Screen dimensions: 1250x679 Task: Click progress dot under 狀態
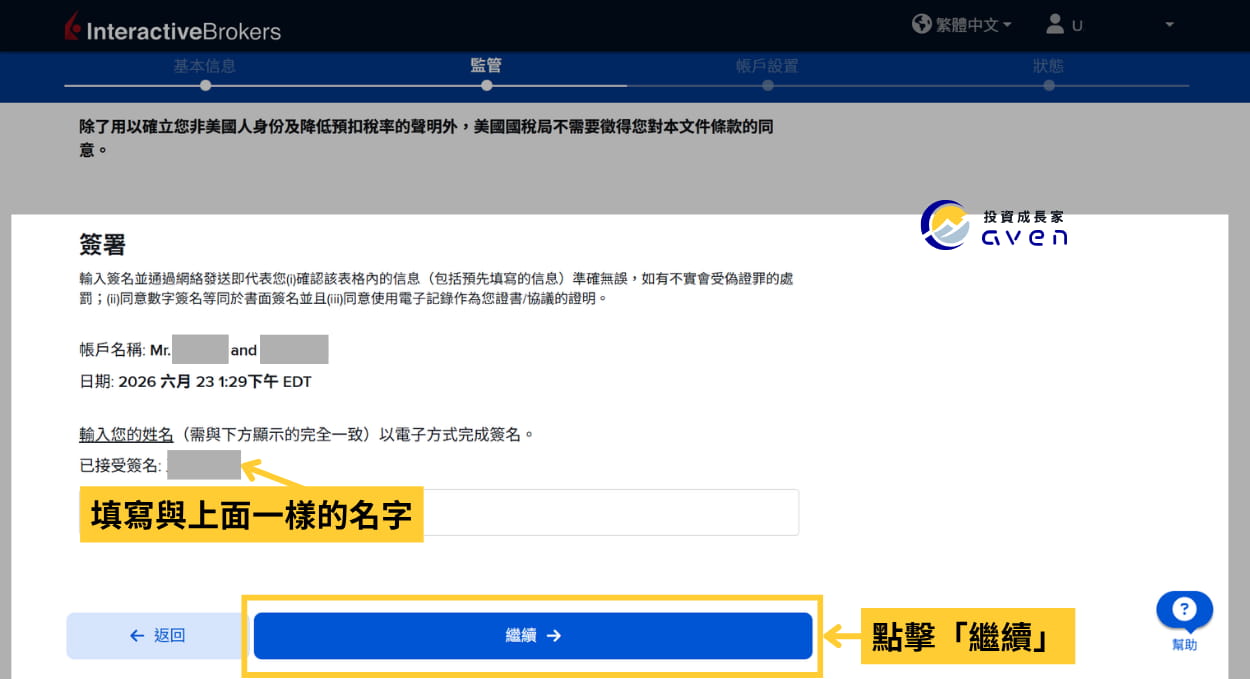click(1048, 85)
